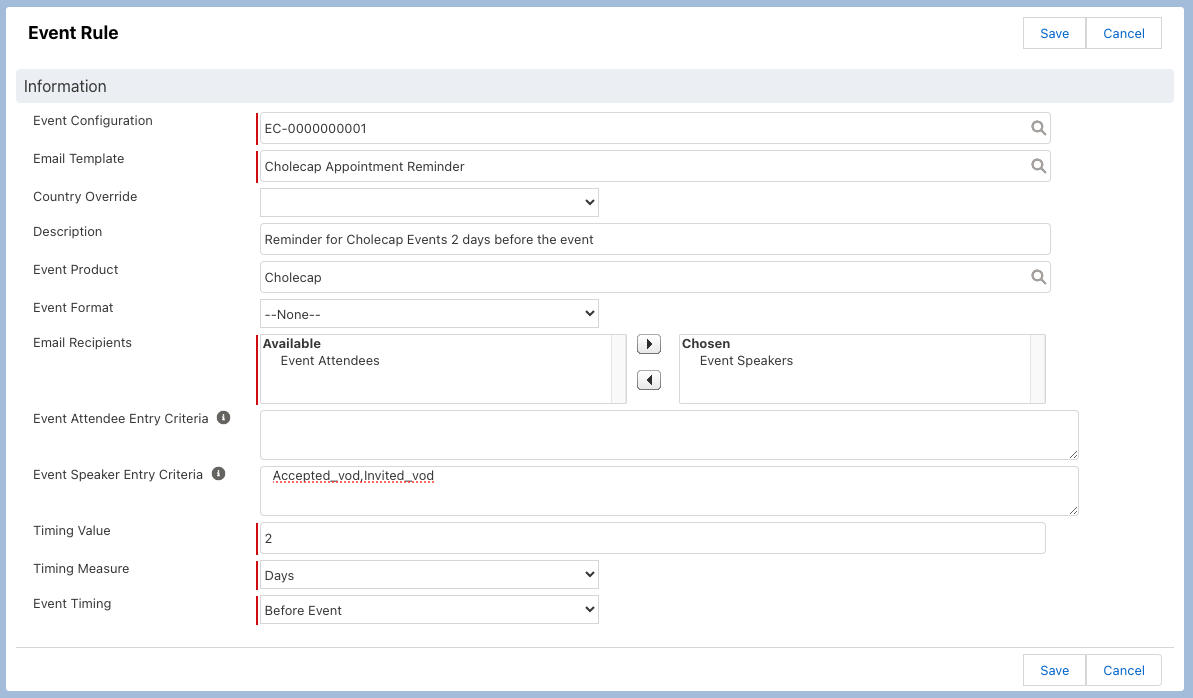Viewport: 1193px width, 698px height.
Task: Expand the Country Override dropdown
Action: 429,202
